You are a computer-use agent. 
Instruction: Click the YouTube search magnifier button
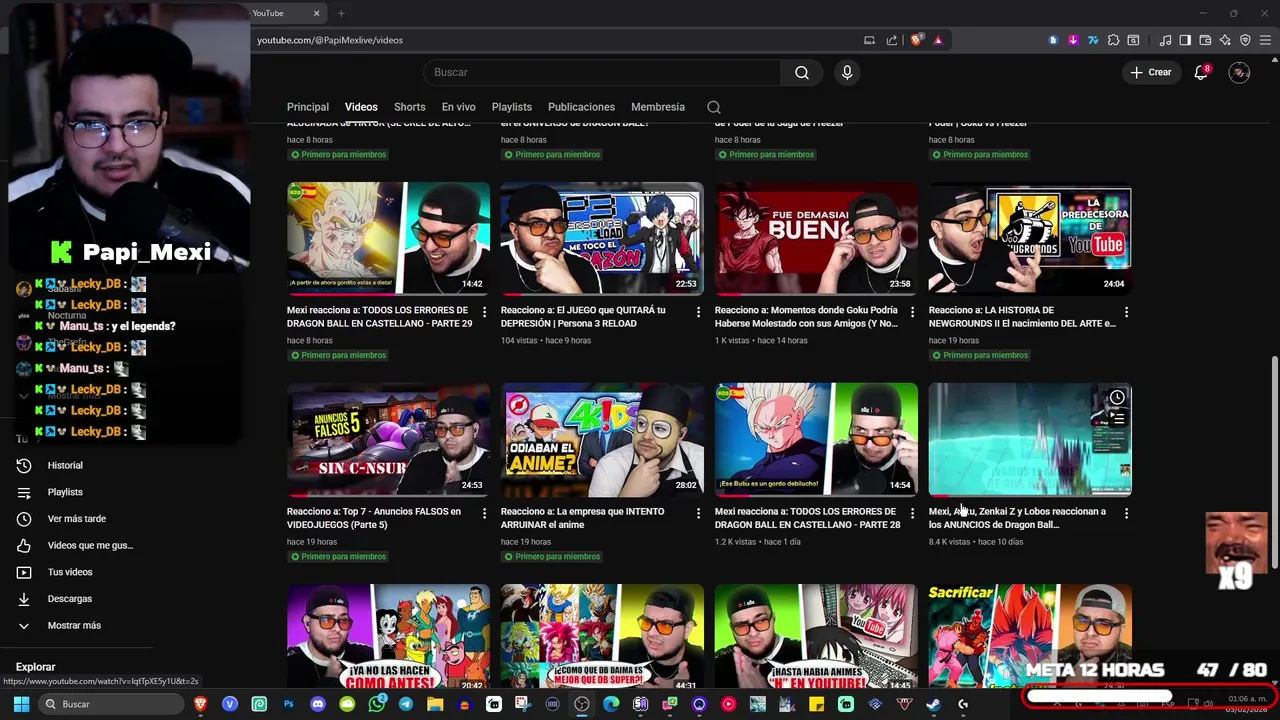pos(801,72)
